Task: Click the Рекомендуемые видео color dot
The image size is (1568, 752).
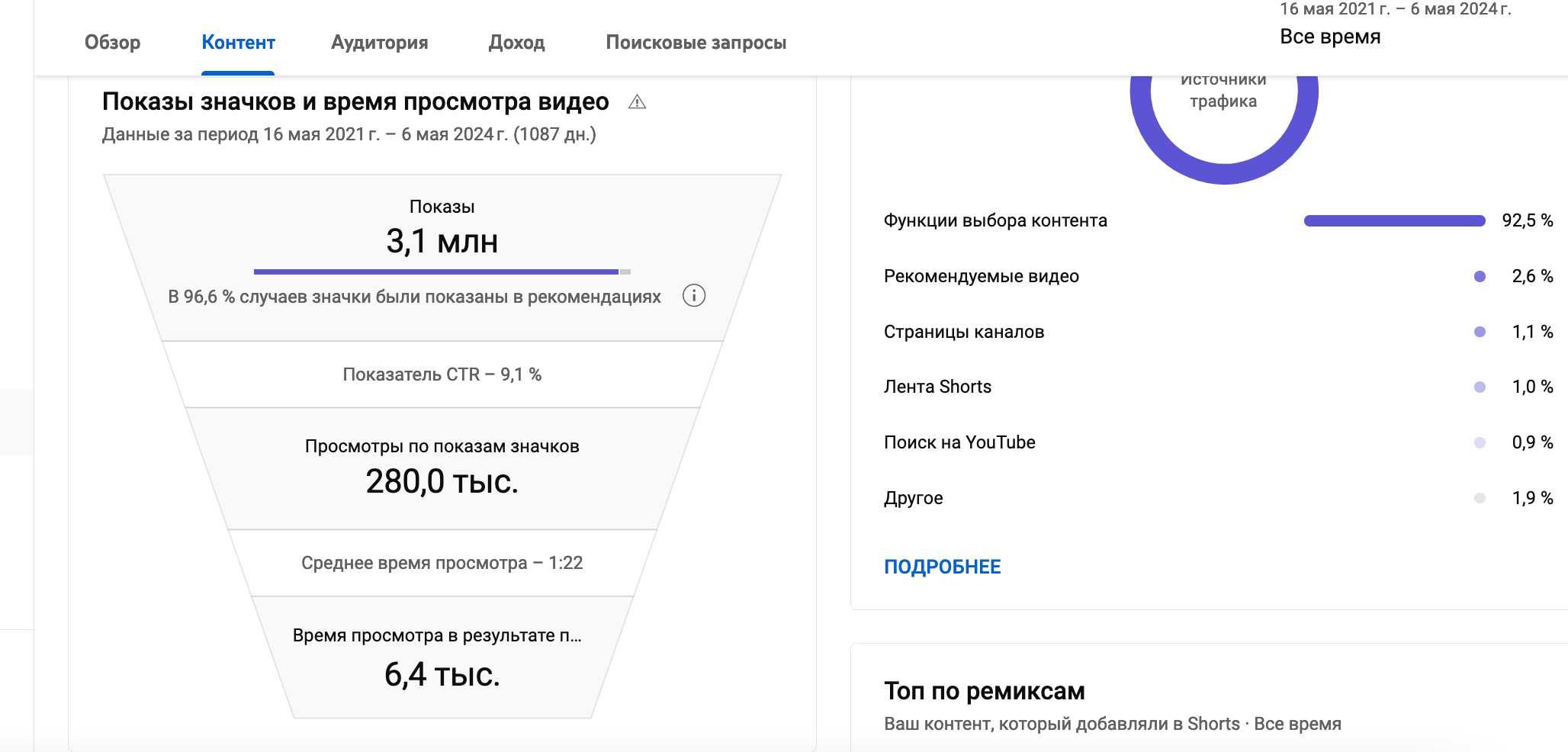Action: (x=1480, y=276)
